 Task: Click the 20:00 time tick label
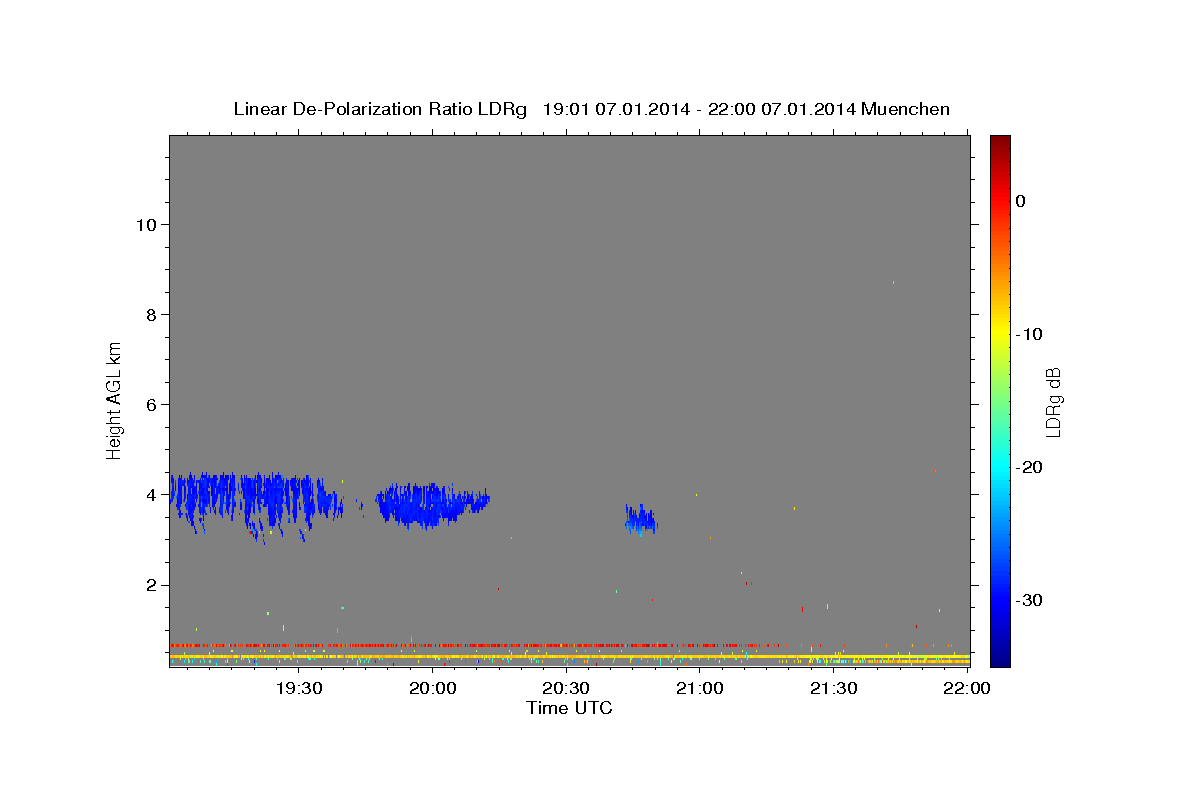click(432, 688)
